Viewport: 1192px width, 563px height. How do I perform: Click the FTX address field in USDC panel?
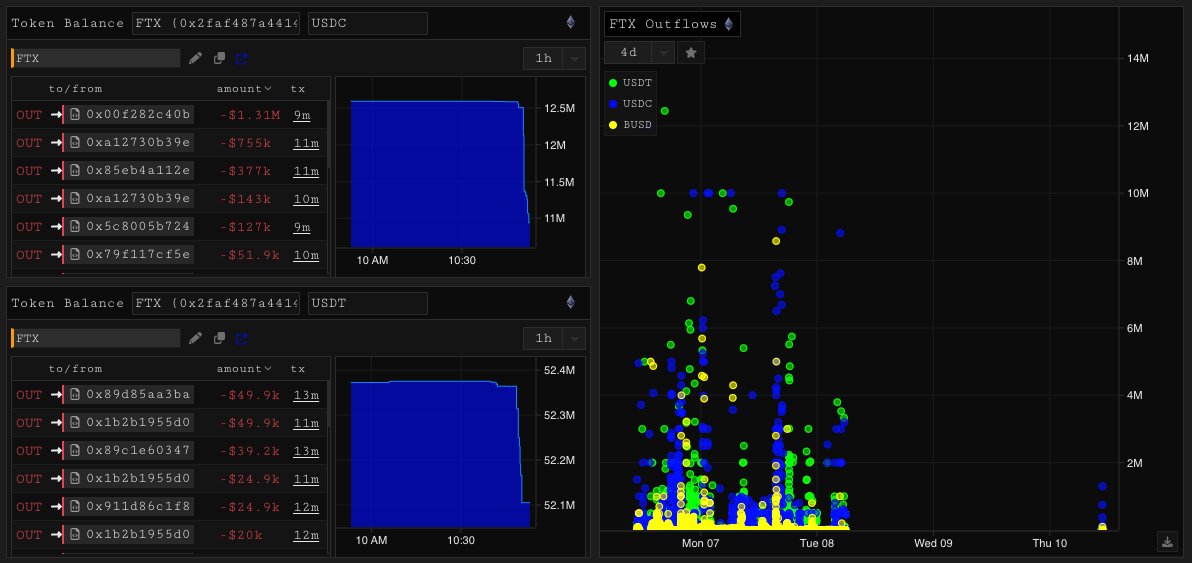click(216, 24)
